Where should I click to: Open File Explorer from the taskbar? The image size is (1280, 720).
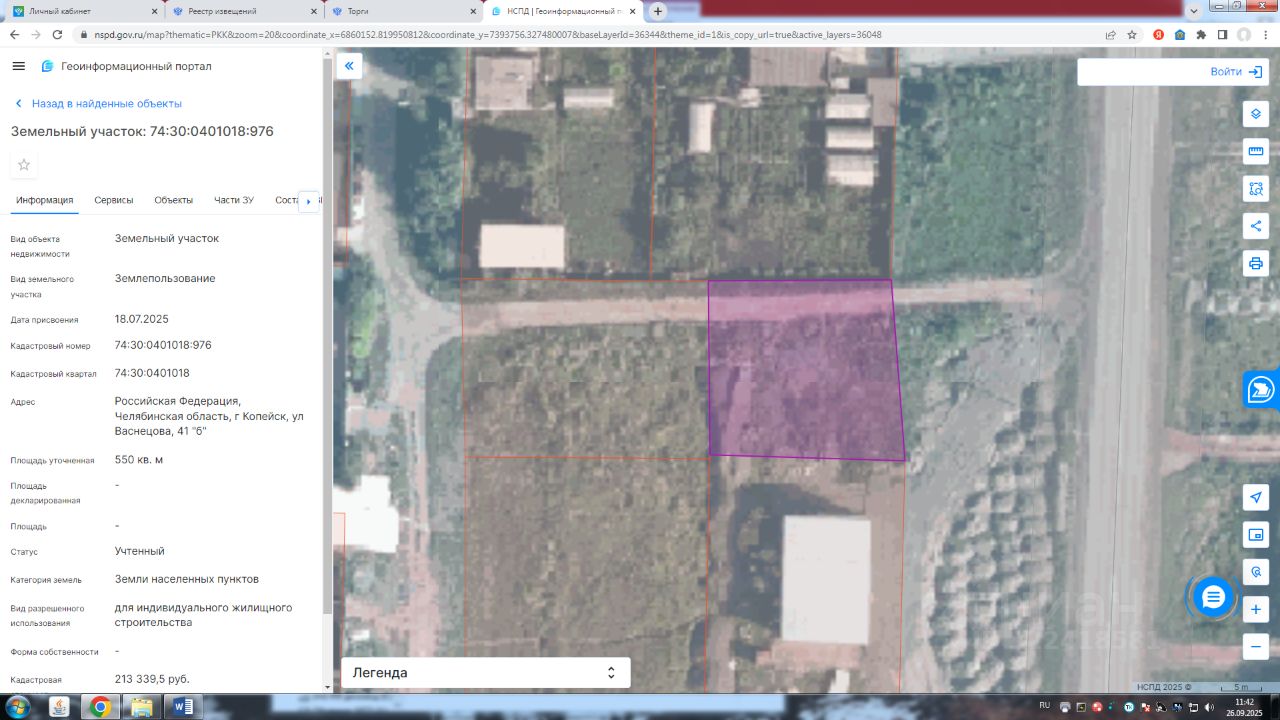click(142, 707)
